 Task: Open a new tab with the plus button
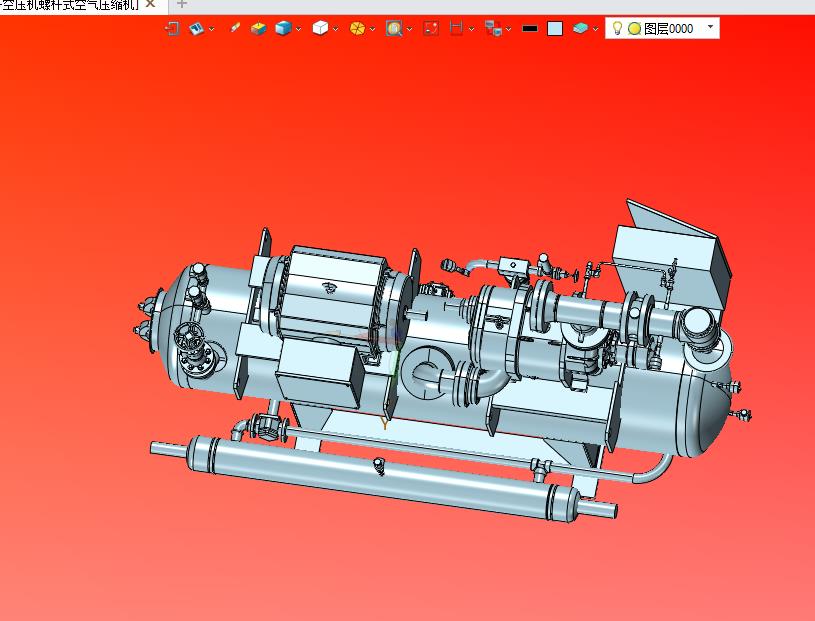point(182,4)
